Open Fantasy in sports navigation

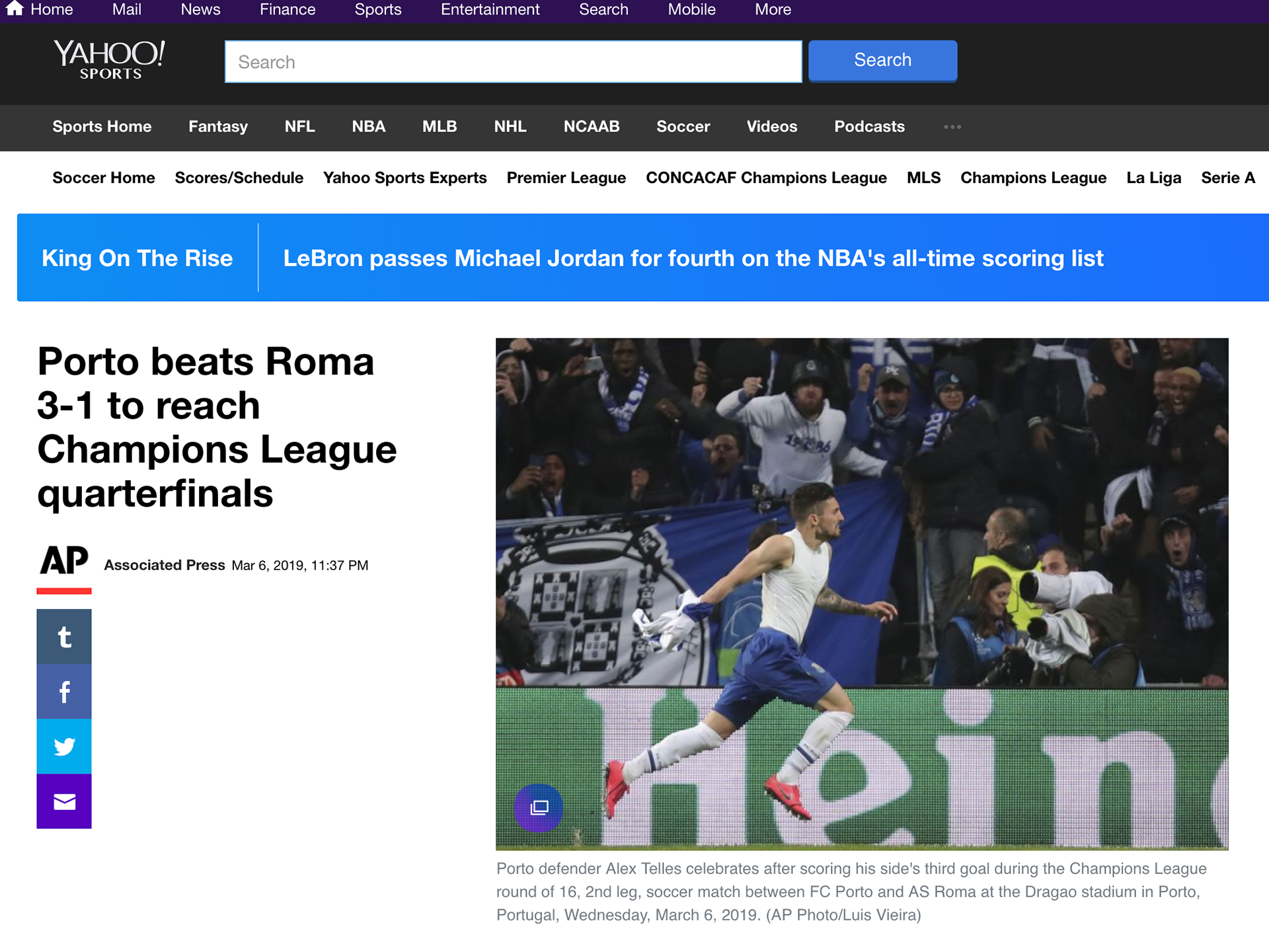tap(217, 127)
